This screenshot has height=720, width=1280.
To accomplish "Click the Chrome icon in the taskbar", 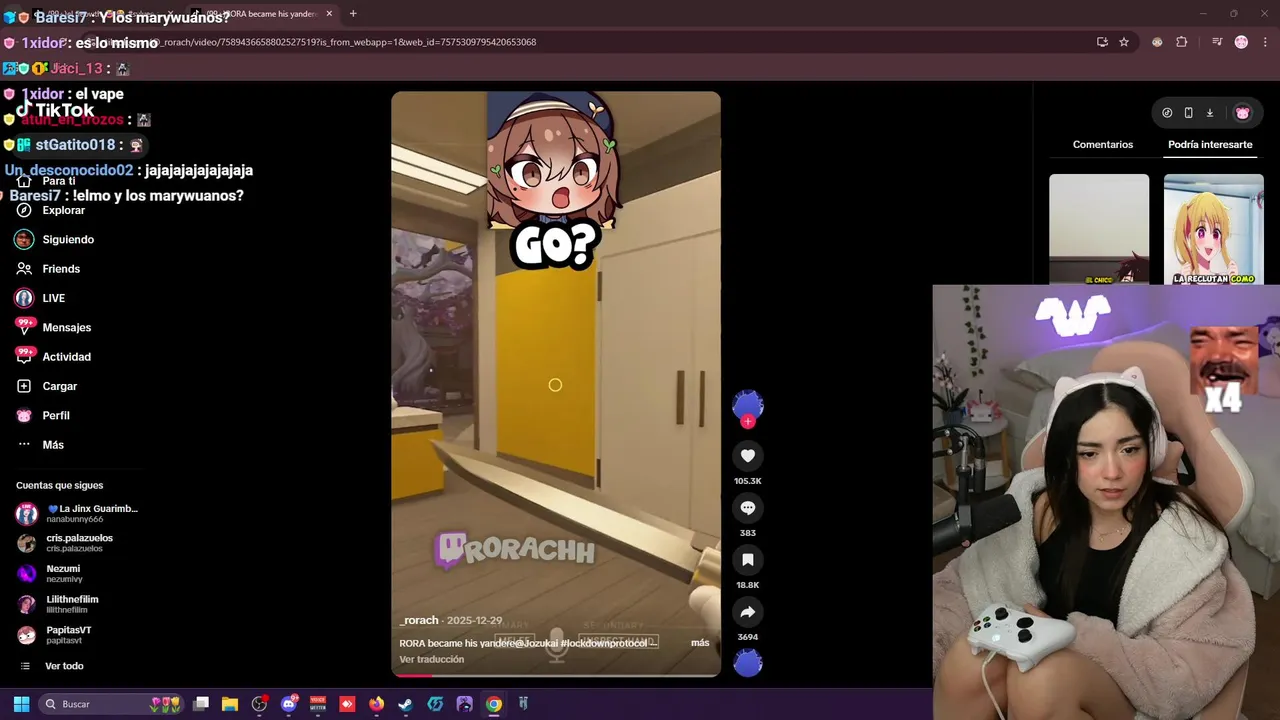I will [x=494, y=704].
